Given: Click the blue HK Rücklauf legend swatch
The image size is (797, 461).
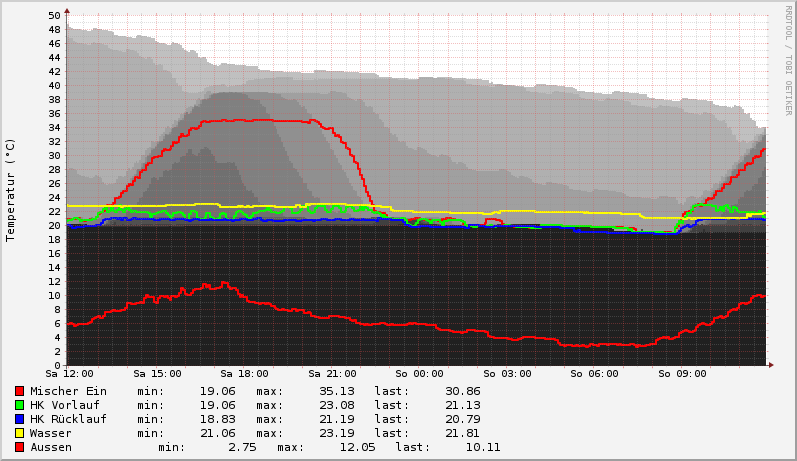Looking at the screenshot, I should [19, 419].
